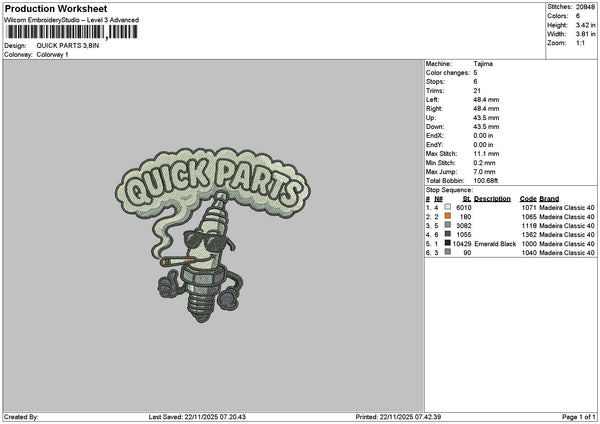Click Total Bobbin value "100.68ft"
This screenshot has height=424, width=600.
[x=486, y=181]
